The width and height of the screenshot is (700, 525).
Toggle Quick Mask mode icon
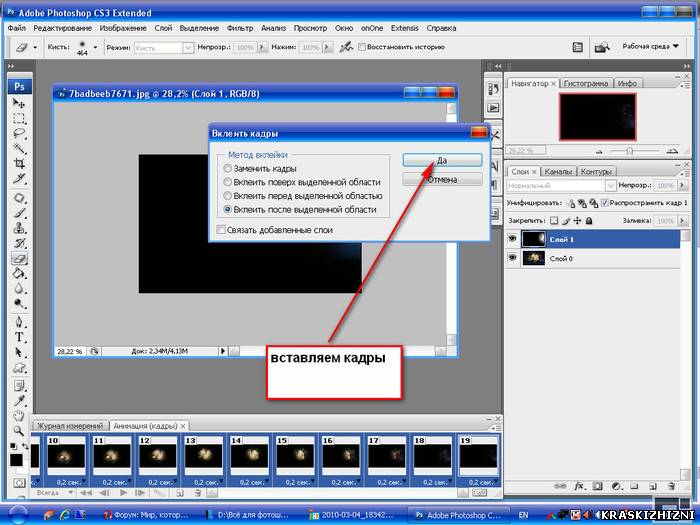19,483
